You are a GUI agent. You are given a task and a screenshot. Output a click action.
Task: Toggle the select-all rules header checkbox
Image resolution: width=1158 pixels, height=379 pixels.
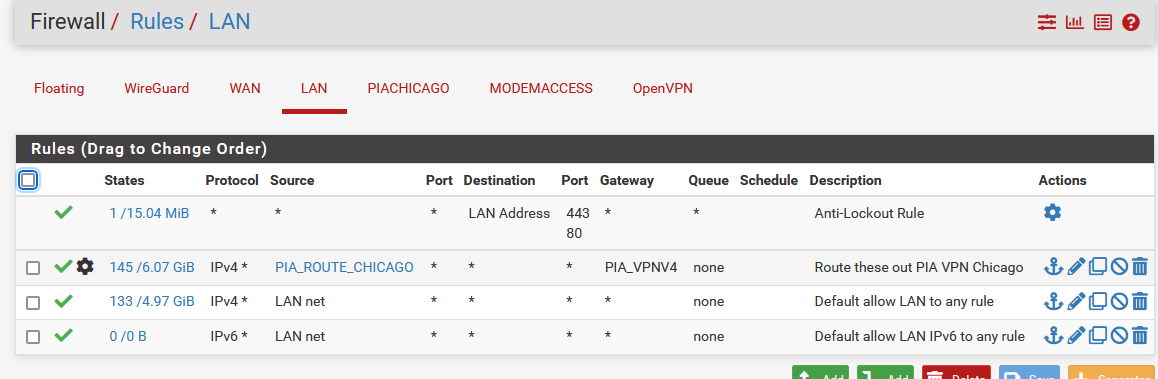tap(27, 180)
